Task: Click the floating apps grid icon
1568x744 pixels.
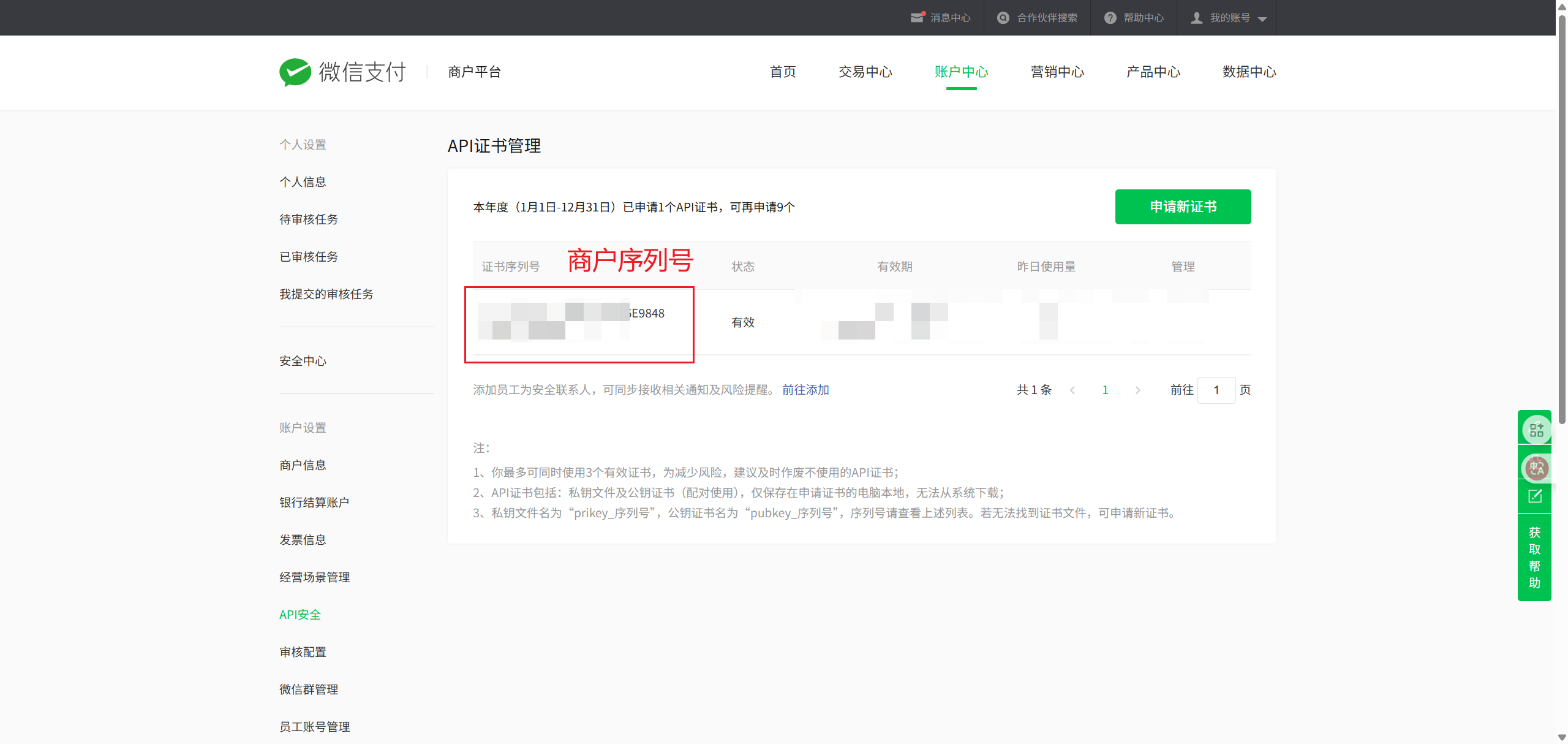Action: pos(1536,430)
